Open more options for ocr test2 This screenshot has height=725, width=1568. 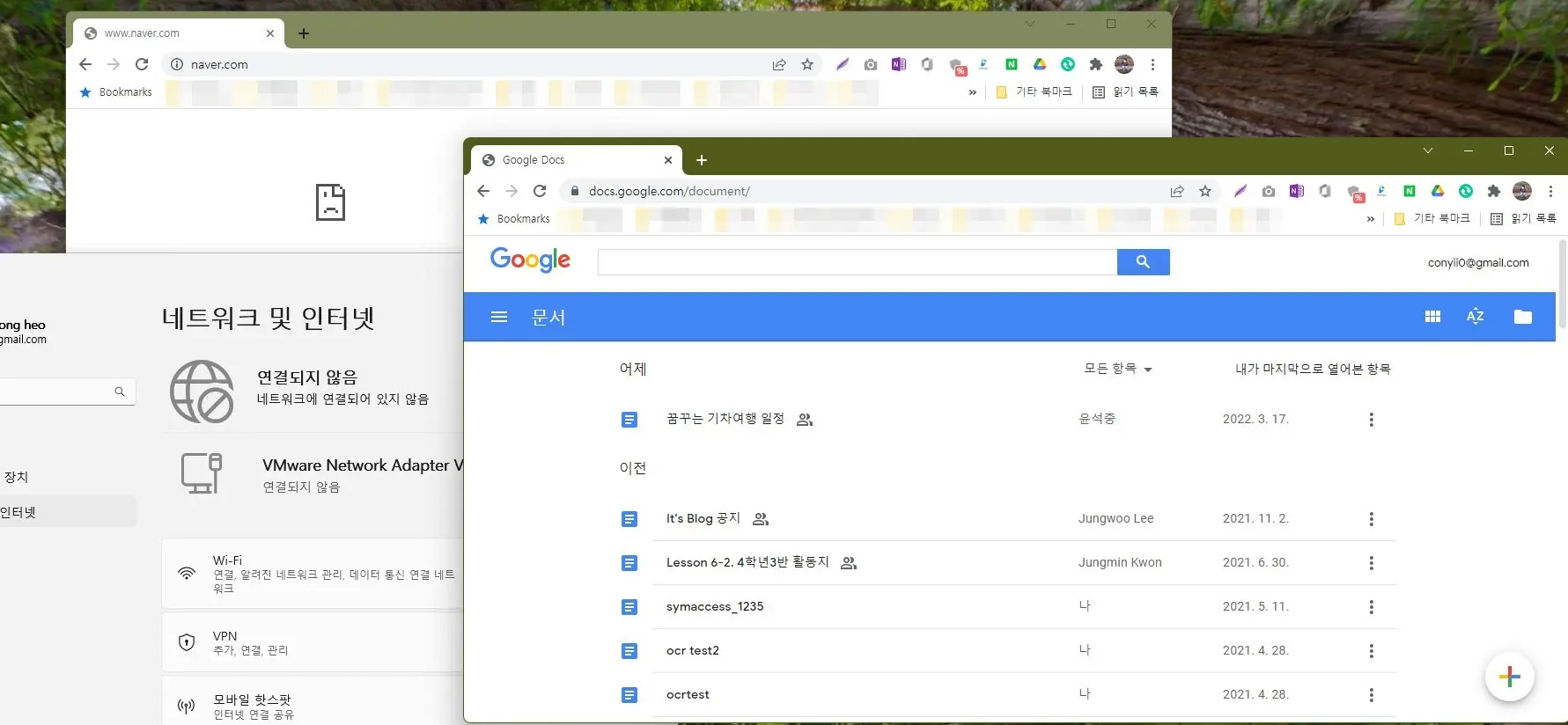coord(1371,651)
